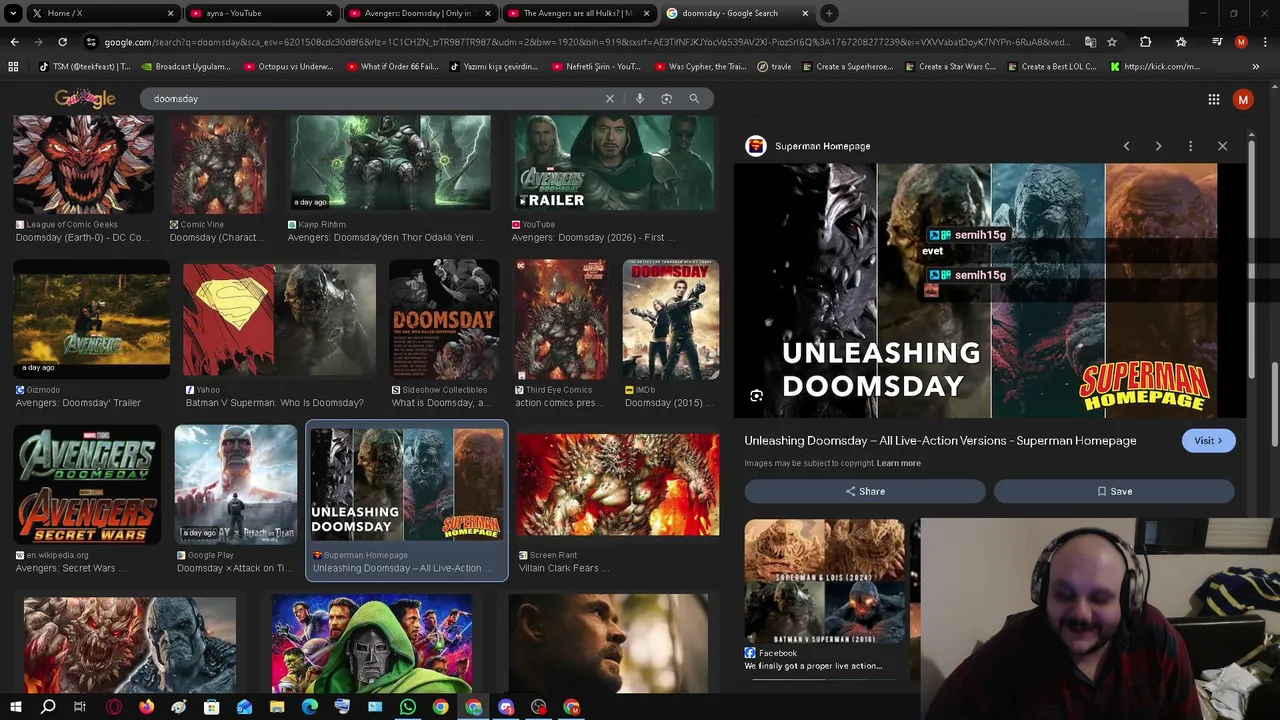Expand the bookmarks bar overflow chevron

[x=1255, y=67]
